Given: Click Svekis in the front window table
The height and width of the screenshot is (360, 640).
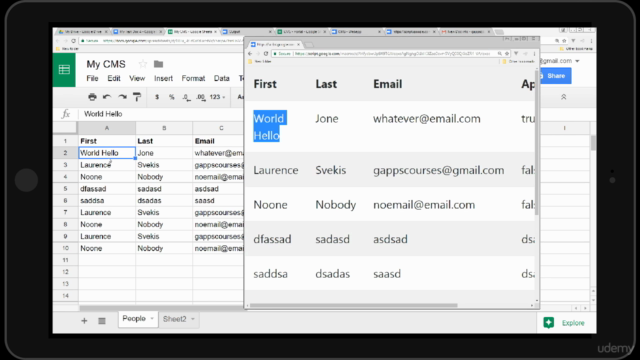Looking at the screenshot, I should coord(331,170).
